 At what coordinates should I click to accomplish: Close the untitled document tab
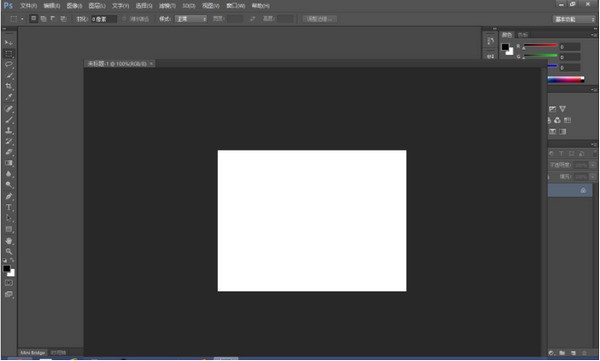[x=151, y=64]
